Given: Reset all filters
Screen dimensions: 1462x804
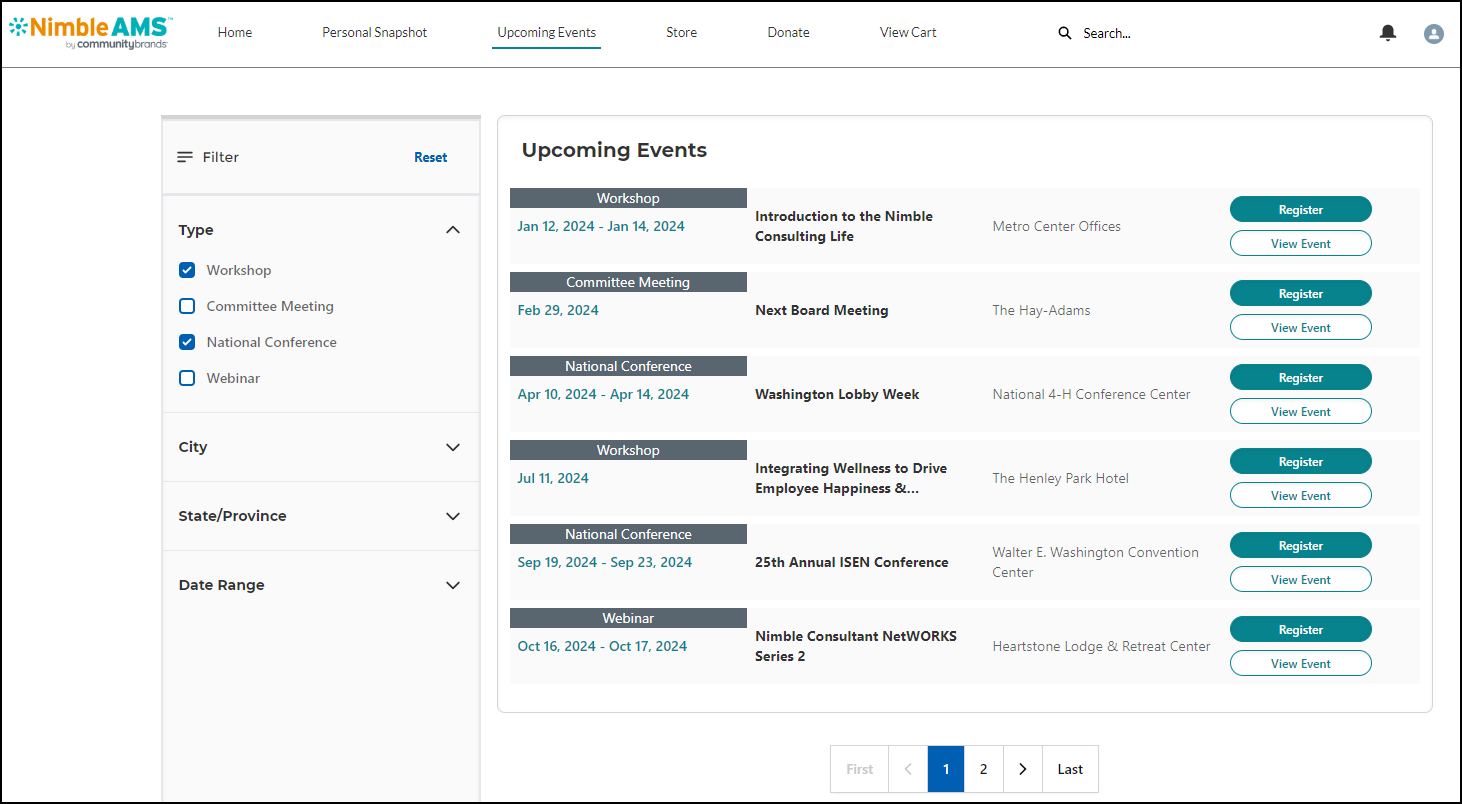Looking at the screenshot, I should pyautogui.click(x=430, y=157).
